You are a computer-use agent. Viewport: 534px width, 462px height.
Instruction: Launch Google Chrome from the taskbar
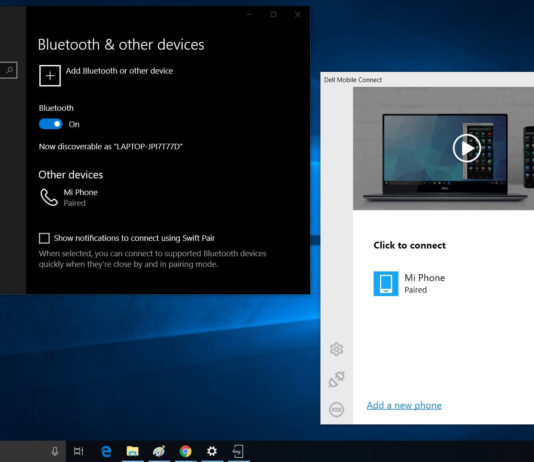click(x=185, y=451)
